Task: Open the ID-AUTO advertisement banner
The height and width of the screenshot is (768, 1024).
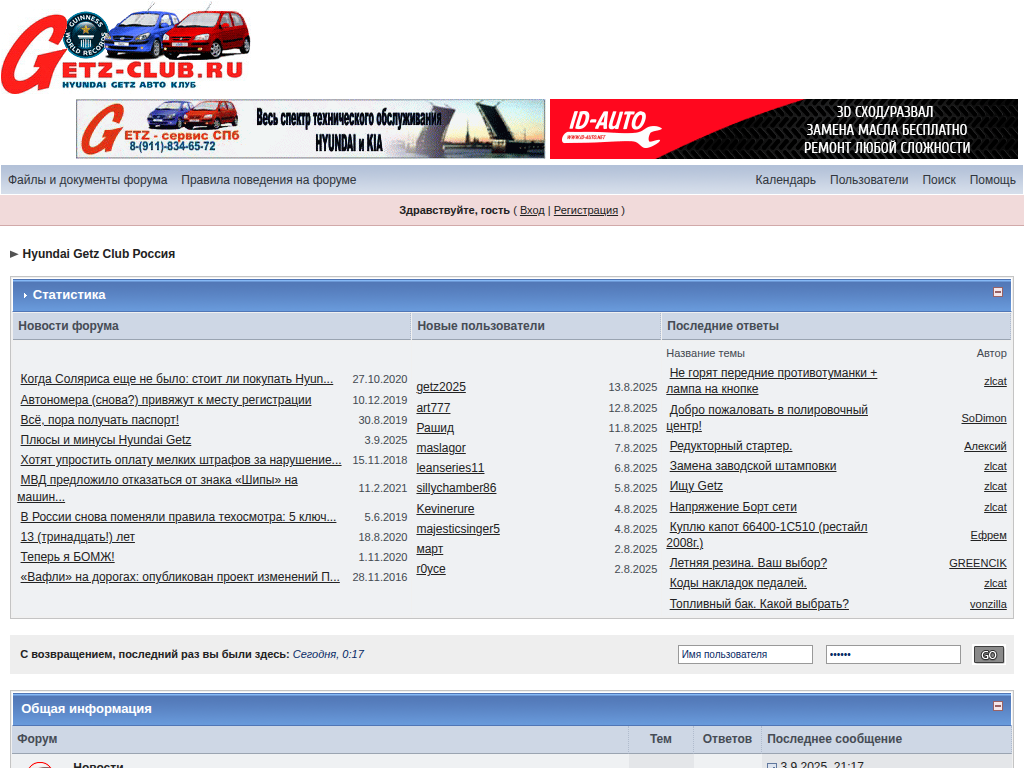Action: [x=783, y=129]
